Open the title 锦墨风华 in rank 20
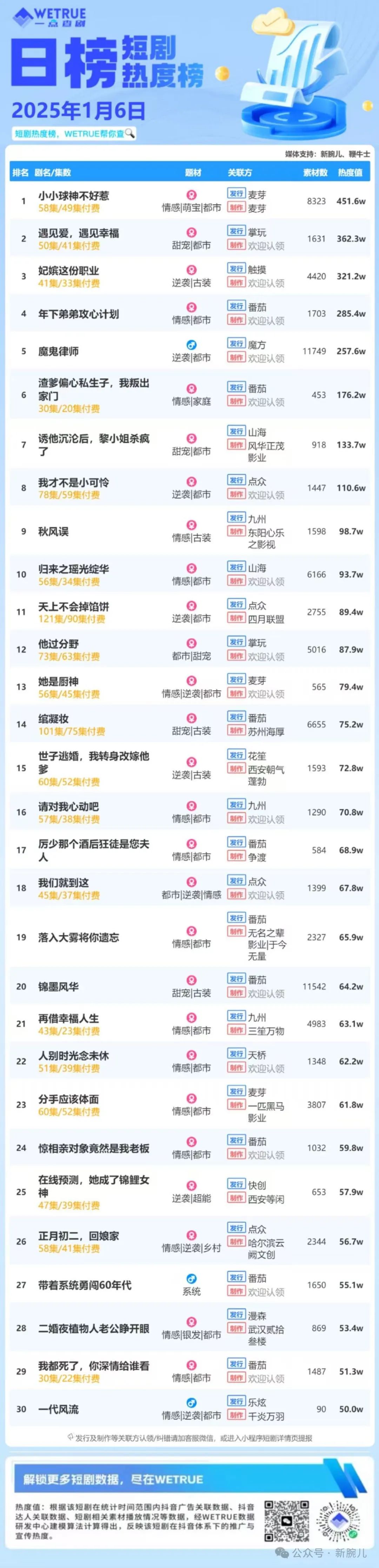The image size is (379, 1568). click(x=59, y=986)
